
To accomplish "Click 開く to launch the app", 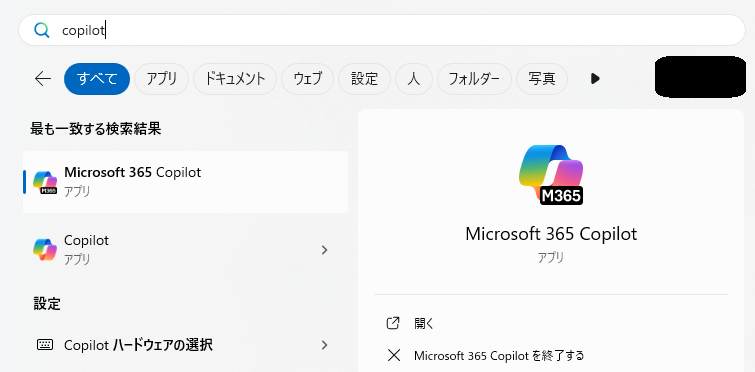I will 424,323.
